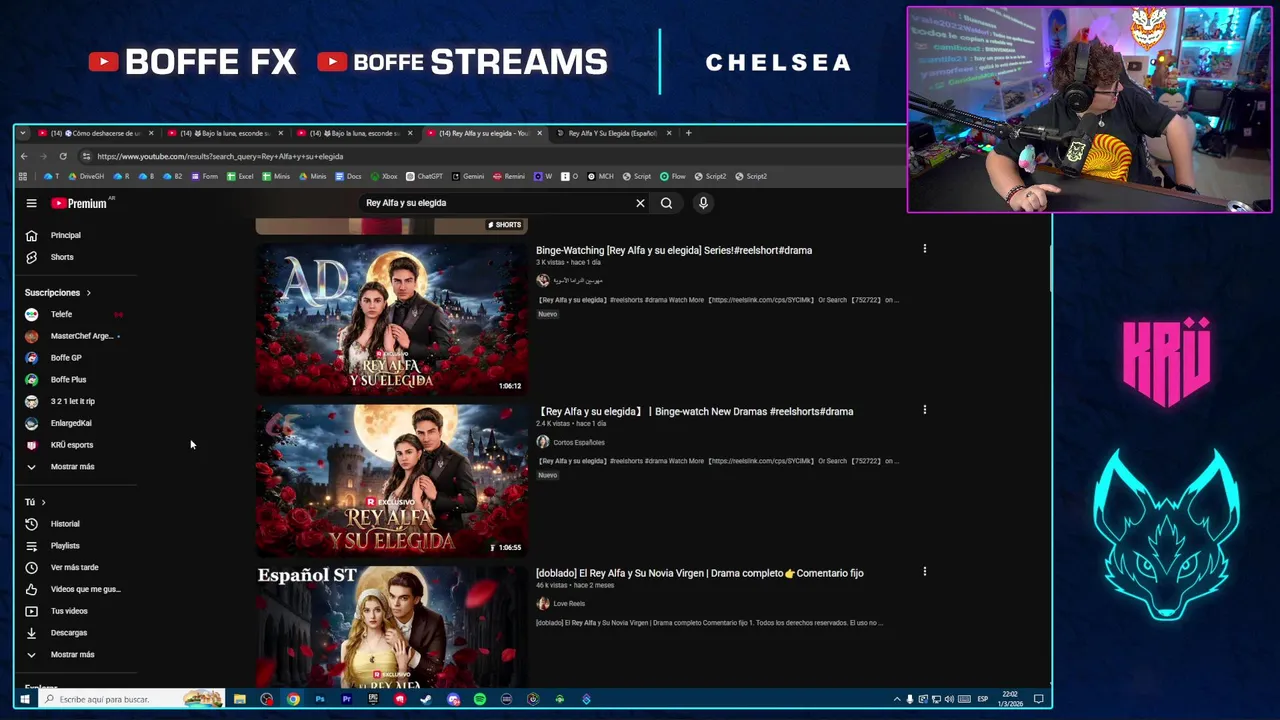
Task: Open the Xbox bookmark
Action: (384, 176)
